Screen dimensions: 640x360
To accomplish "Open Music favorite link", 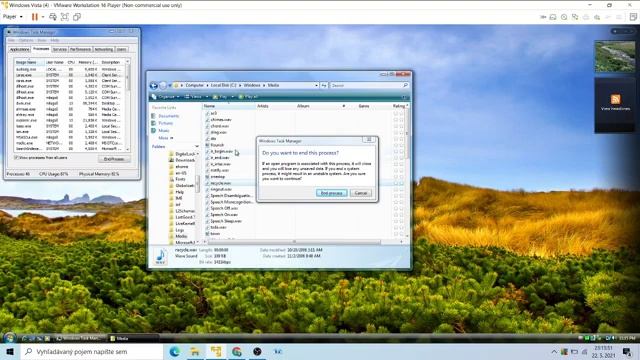I will [160, 131].
